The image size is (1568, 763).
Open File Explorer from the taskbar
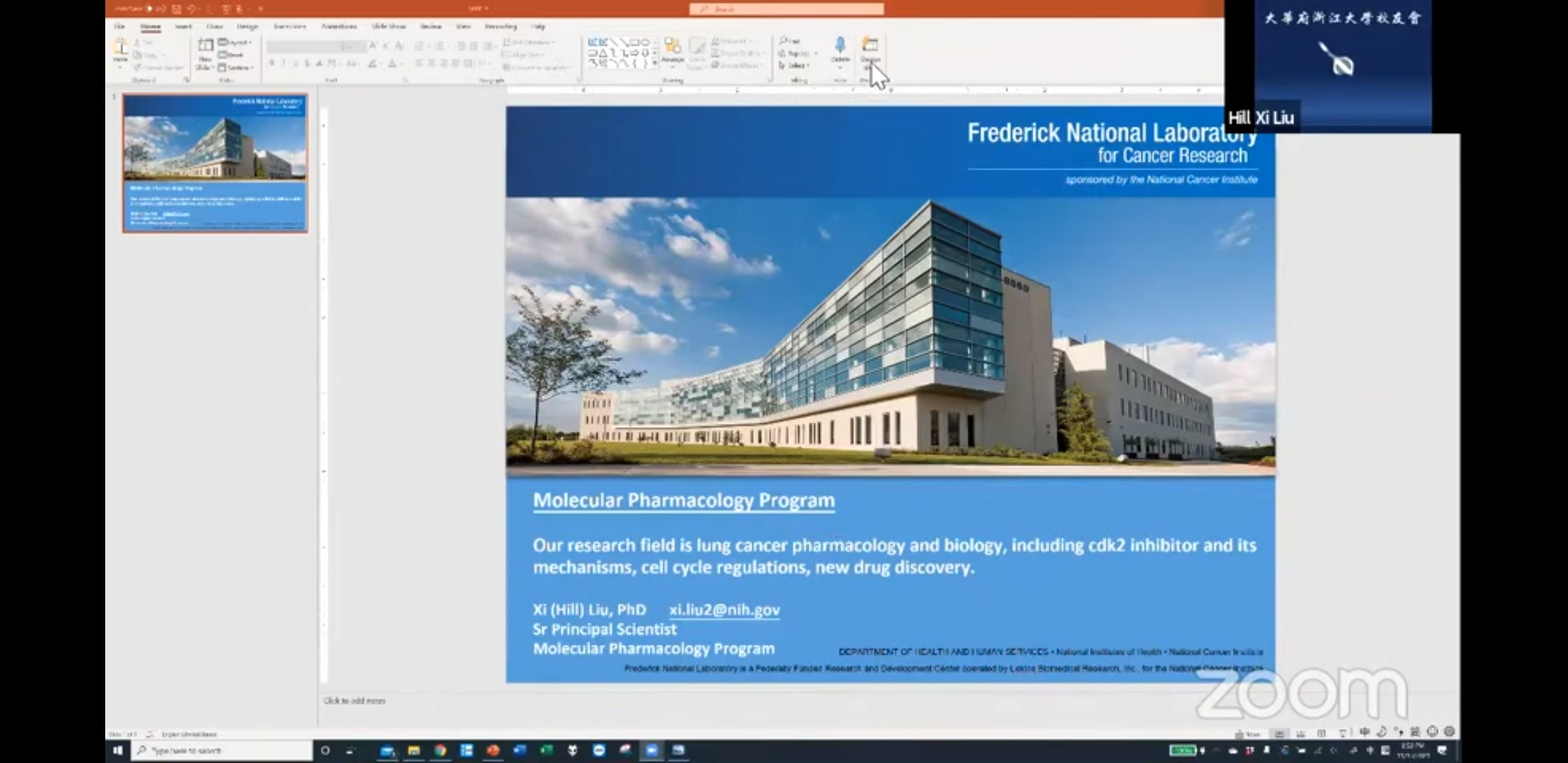[x=414, y=750]
